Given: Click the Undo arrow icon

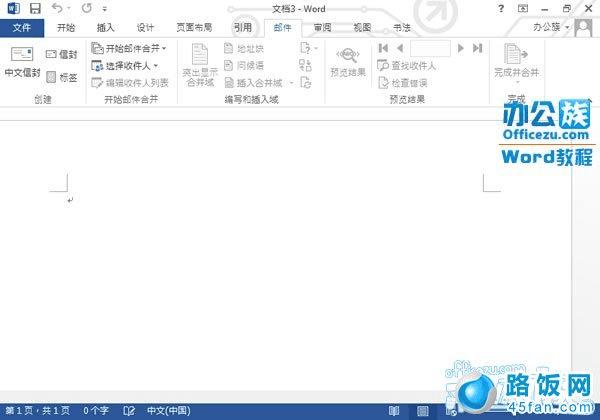Looking at the screenshot, I should click(57, 8).
